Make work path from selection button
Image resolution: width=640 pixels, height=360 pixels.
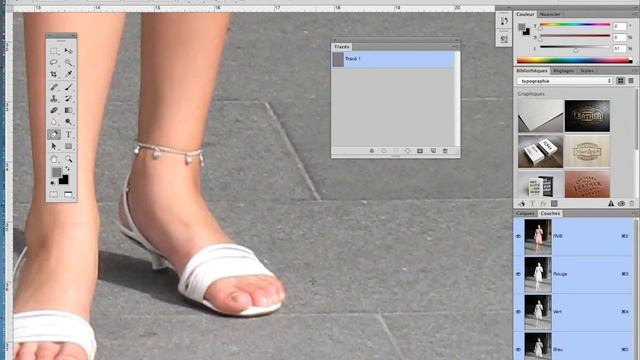pyautogui.click(x=407, y=151)
